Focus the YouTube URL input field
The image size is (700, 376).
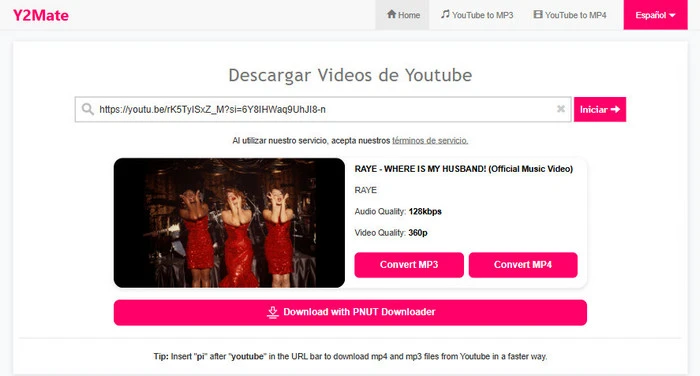(323, 109)
